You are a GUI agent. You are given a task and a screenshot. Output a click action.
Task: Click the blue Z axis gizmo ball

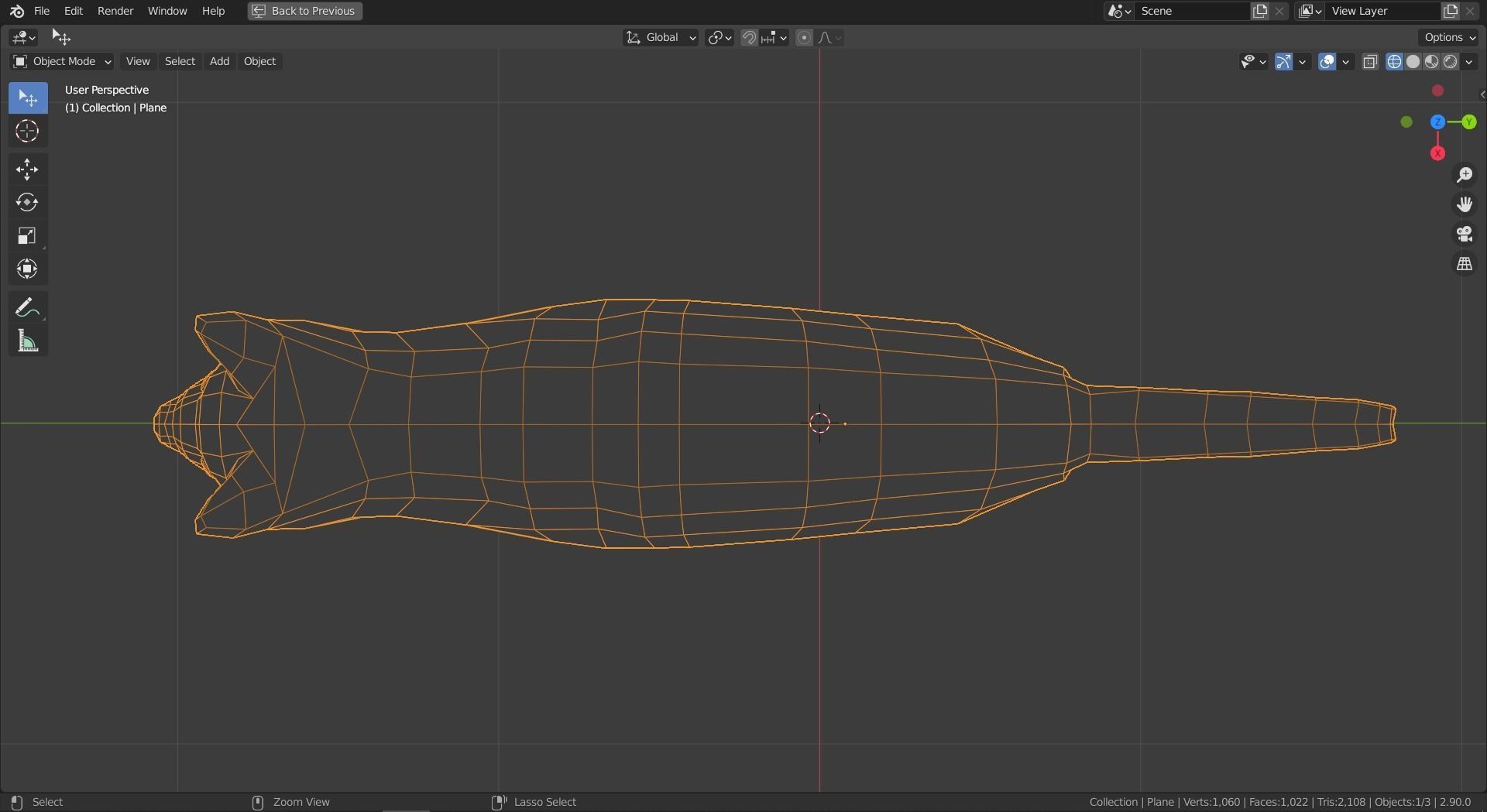(x=1437, y=122)
